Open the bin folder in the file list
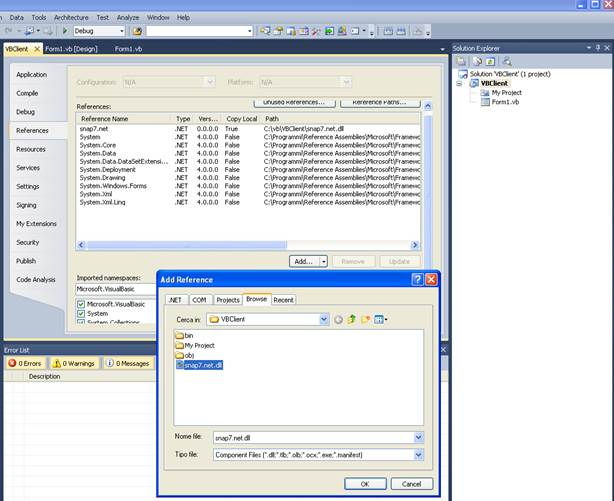 pyautogui.click(x=184, y=336)
